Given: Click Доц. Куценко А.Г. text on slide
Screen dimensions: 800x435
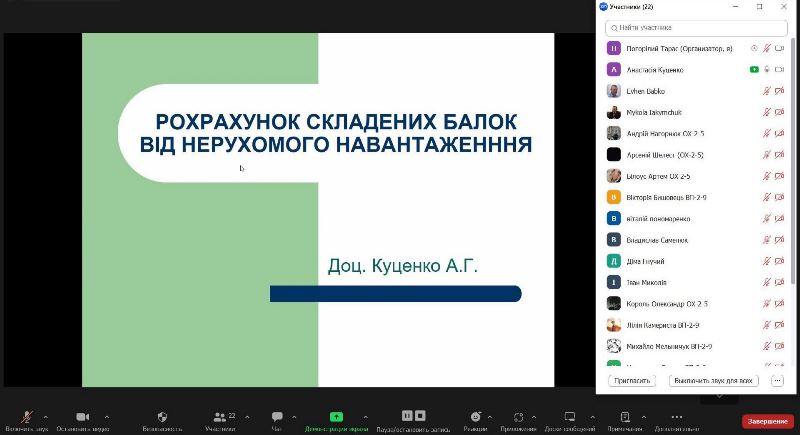Looking at the screenshot, I should 403,266.
